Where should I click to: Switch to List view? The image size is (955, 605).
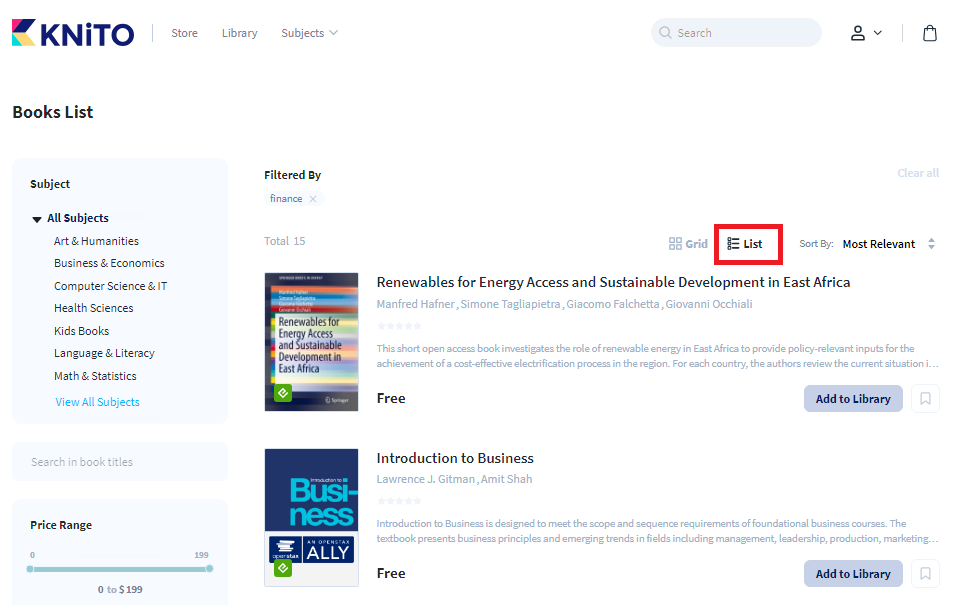pos(745,244)
